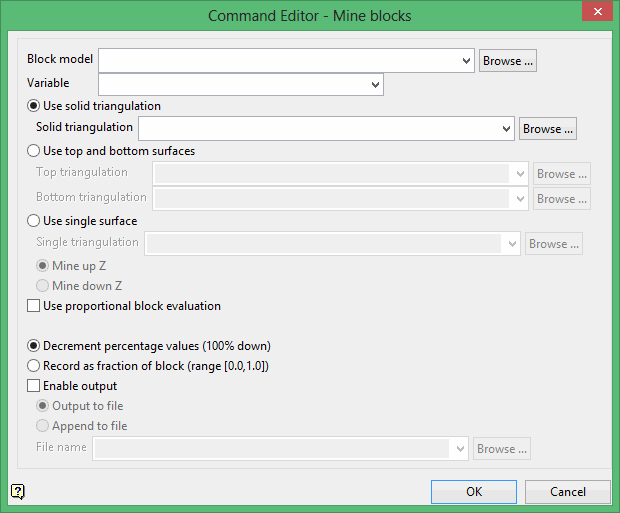The image size is (620, 513).
Task: Select the Use solid triangulation radio button
Action: (x=34, y=106)
